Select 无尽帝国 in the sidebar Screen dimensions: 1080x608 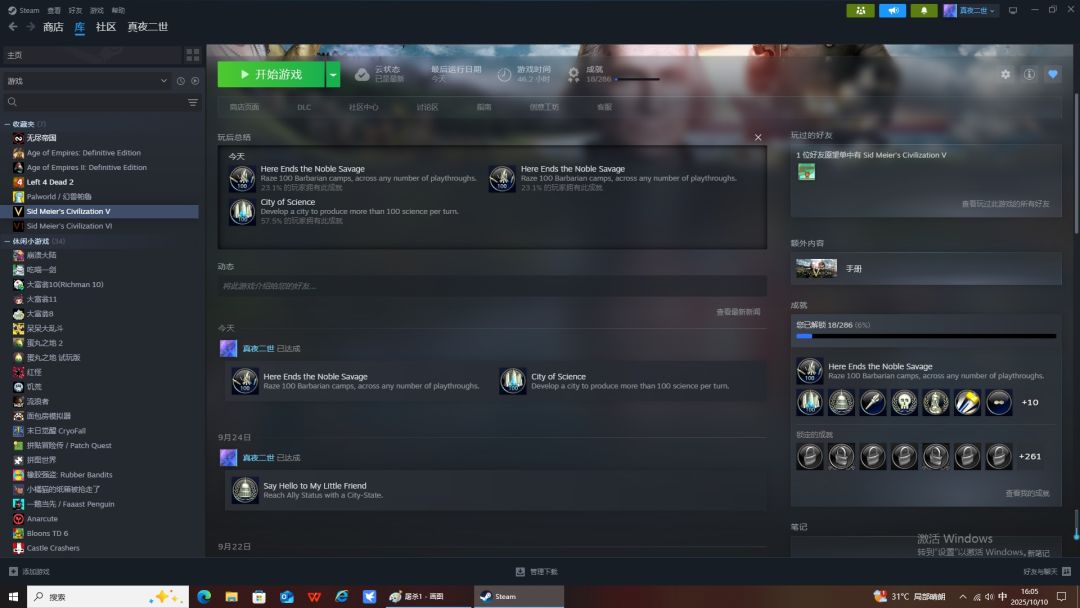tap(41, 138)
